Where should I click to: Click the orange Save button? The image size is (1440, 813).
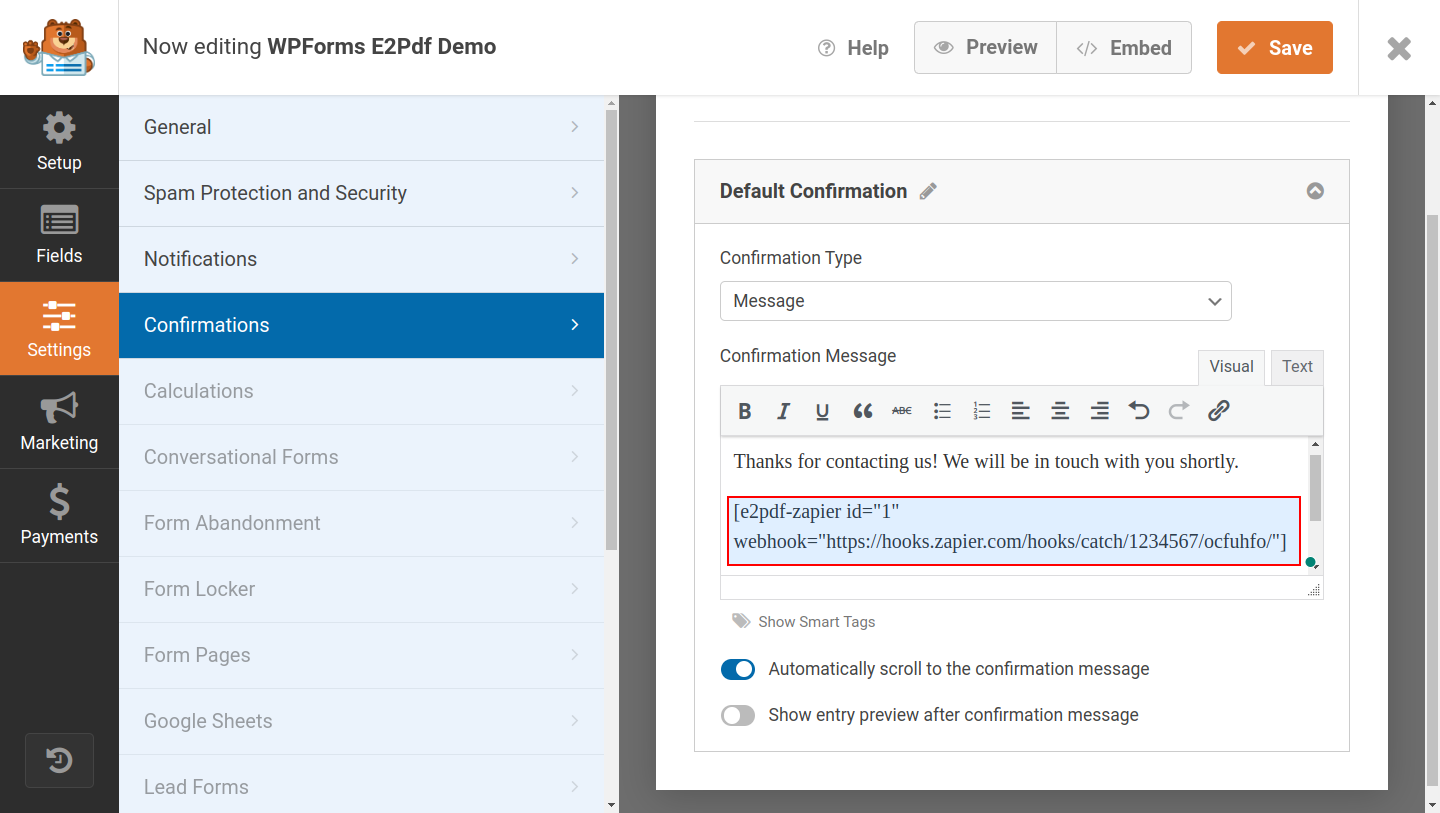(x=1274, y=48)
